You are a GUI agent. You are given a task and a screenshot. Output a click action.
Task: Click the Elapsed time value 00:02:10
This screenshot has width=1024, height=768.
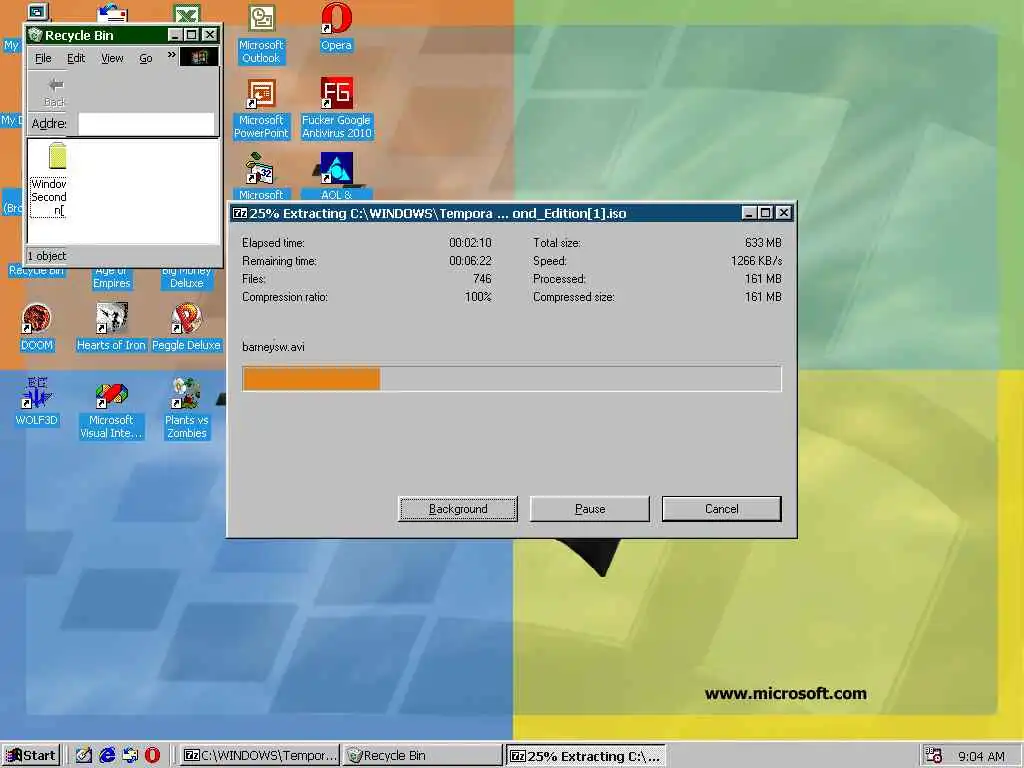[x=470, y=243]
